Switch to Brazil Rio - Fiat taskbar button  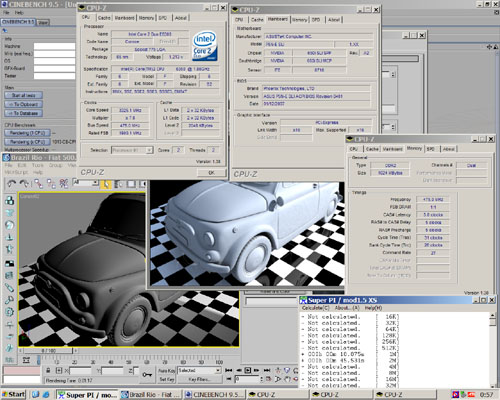tap(151, 395)
